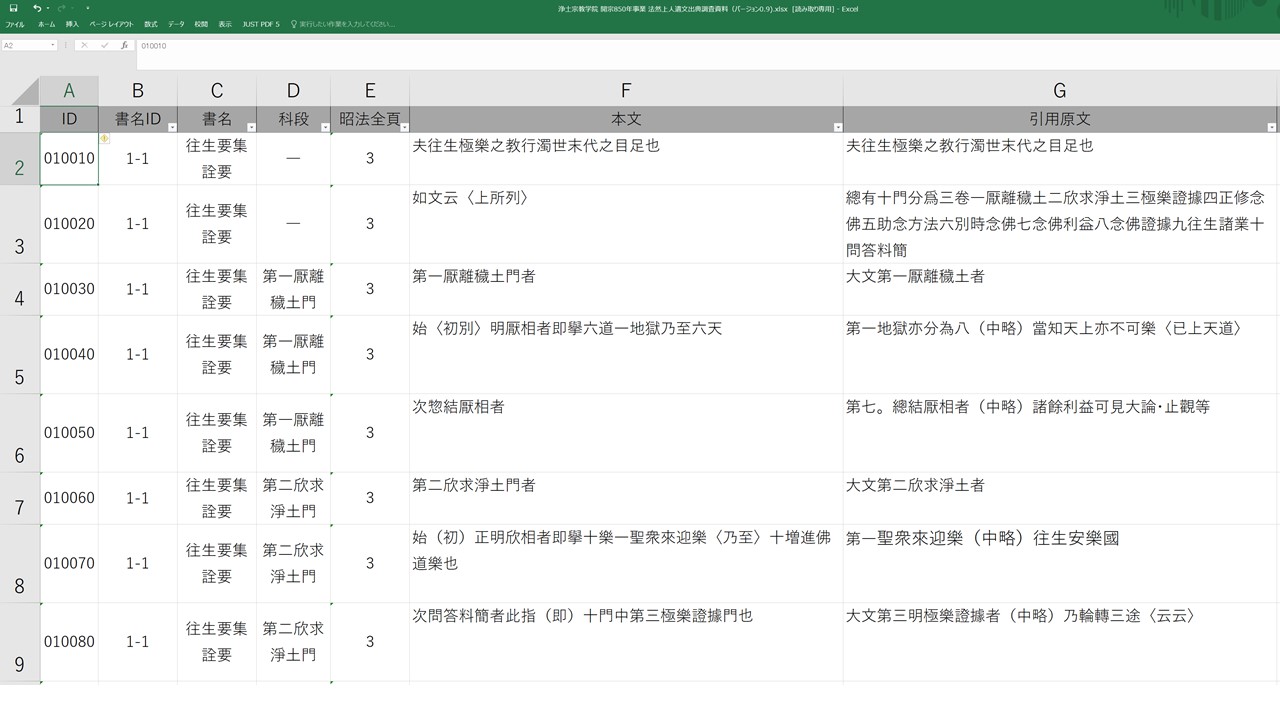Open the 書名ID filter dropdown

(172, 127)
